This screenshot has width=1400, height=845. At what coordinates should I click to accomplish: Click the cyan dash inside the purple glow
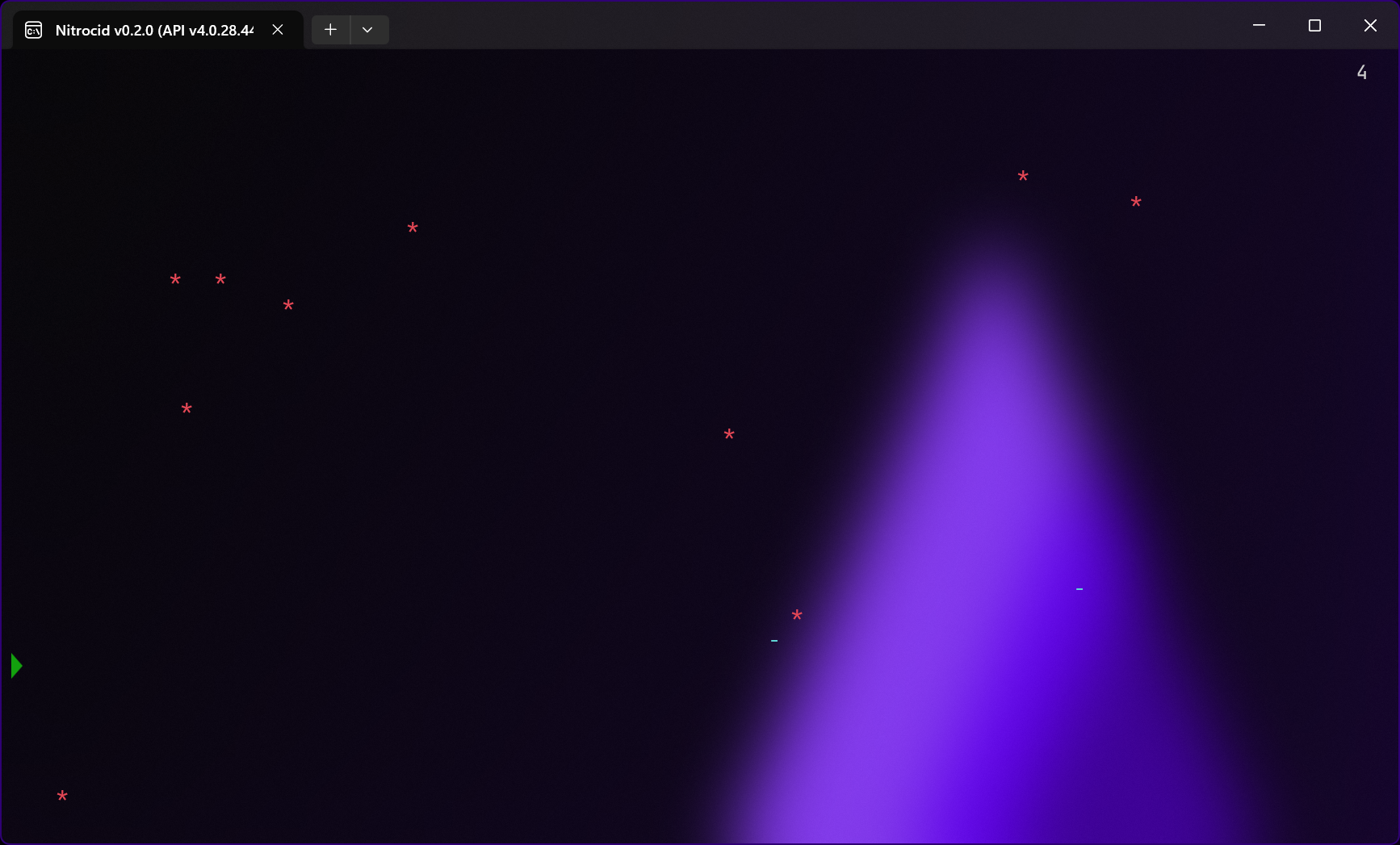tap(1079, 589)
